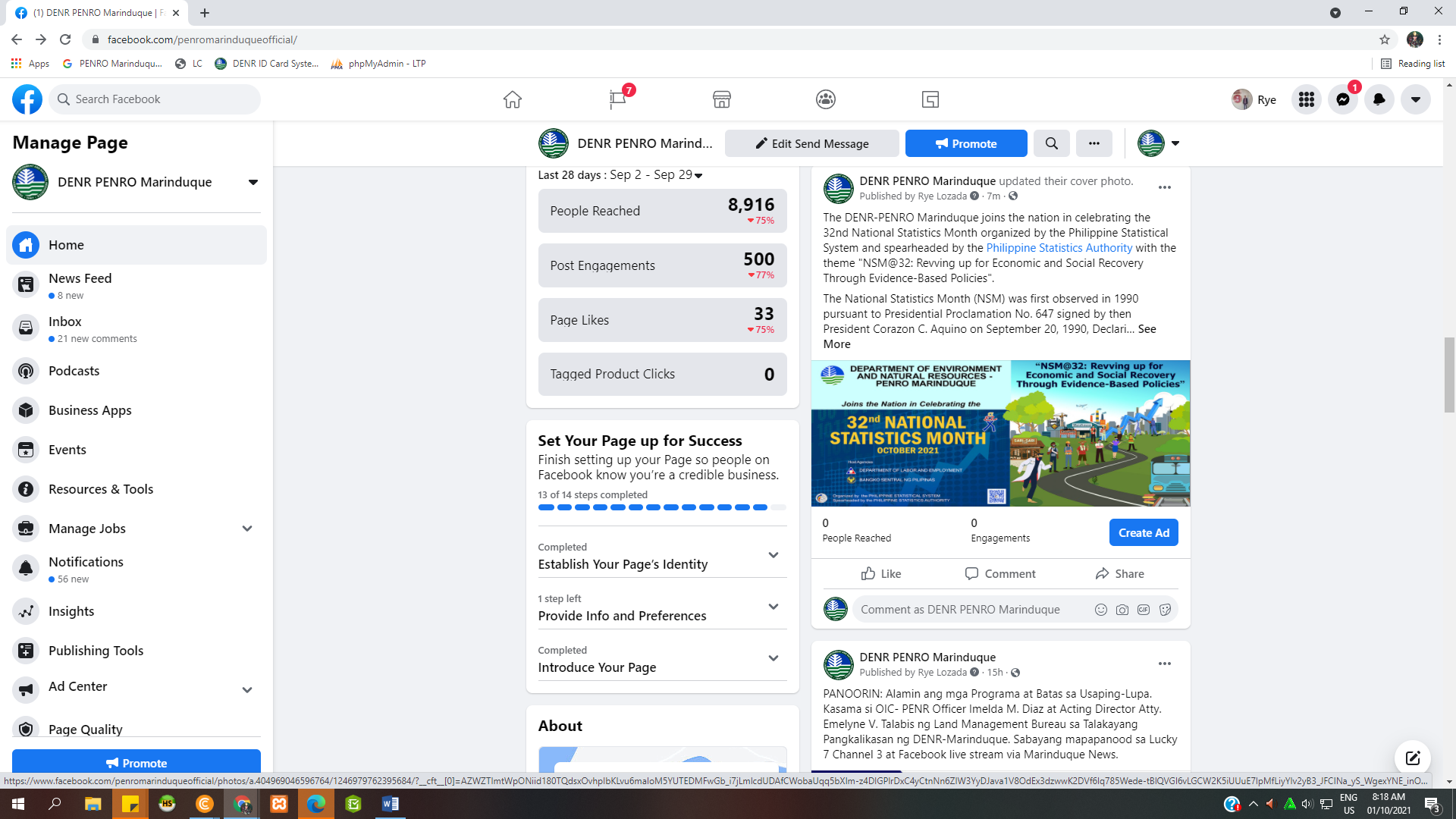Click Create Ad button

click(x=1143, y=532)
